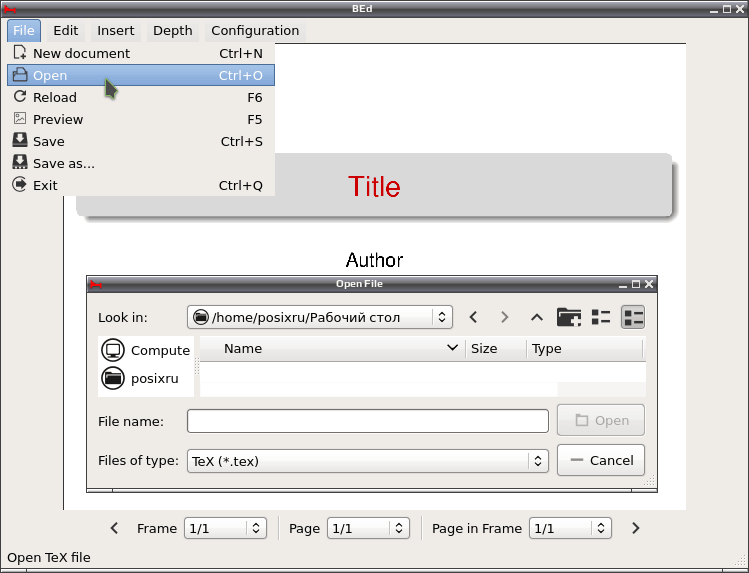Minimize the Open File dialog
This screenshot has width=749, height=573.
coord(623,285)
